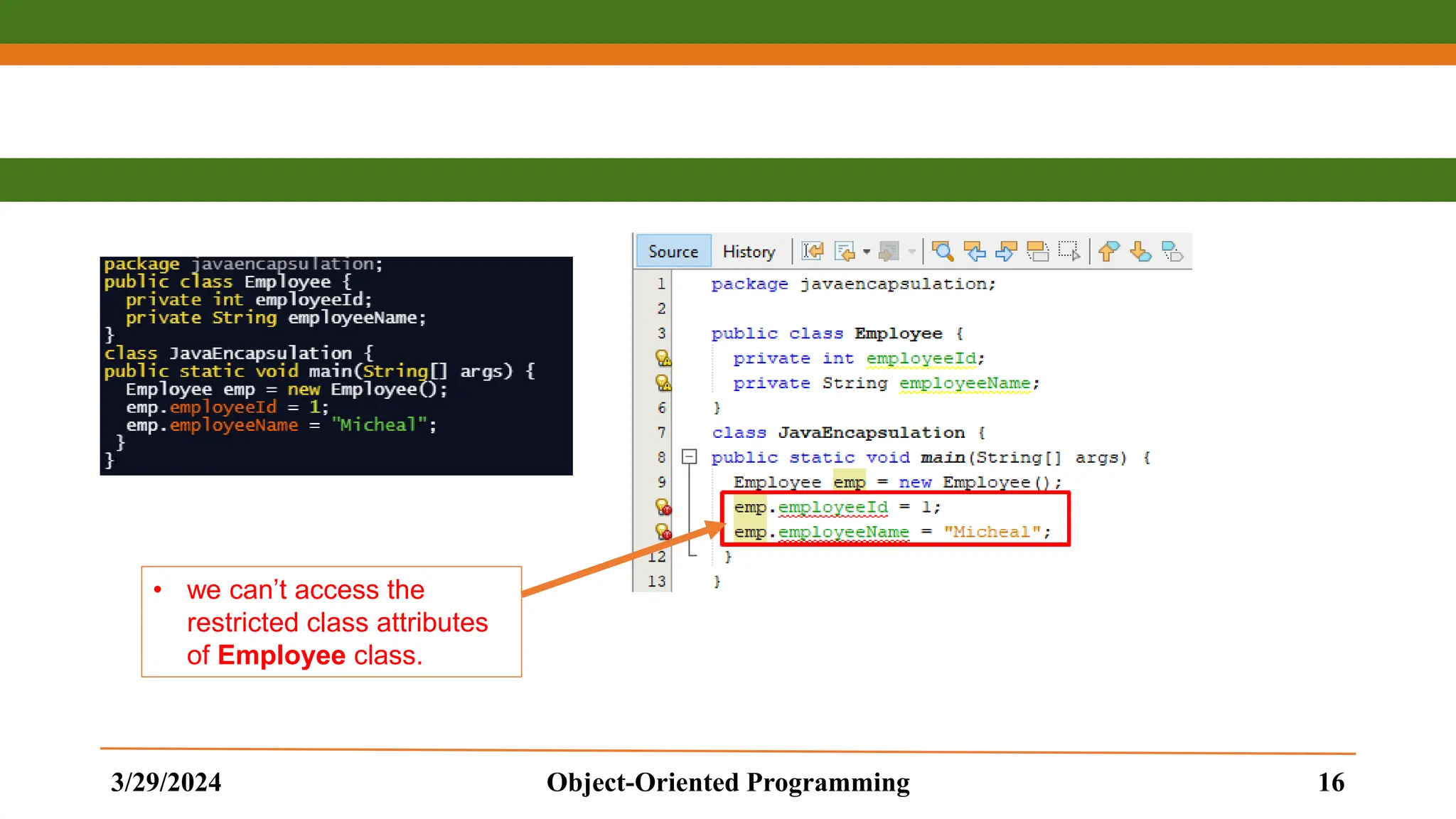Toggle the Highlight Search icon
Screen dimensions: 1456x819
[x=1037, y=251]
